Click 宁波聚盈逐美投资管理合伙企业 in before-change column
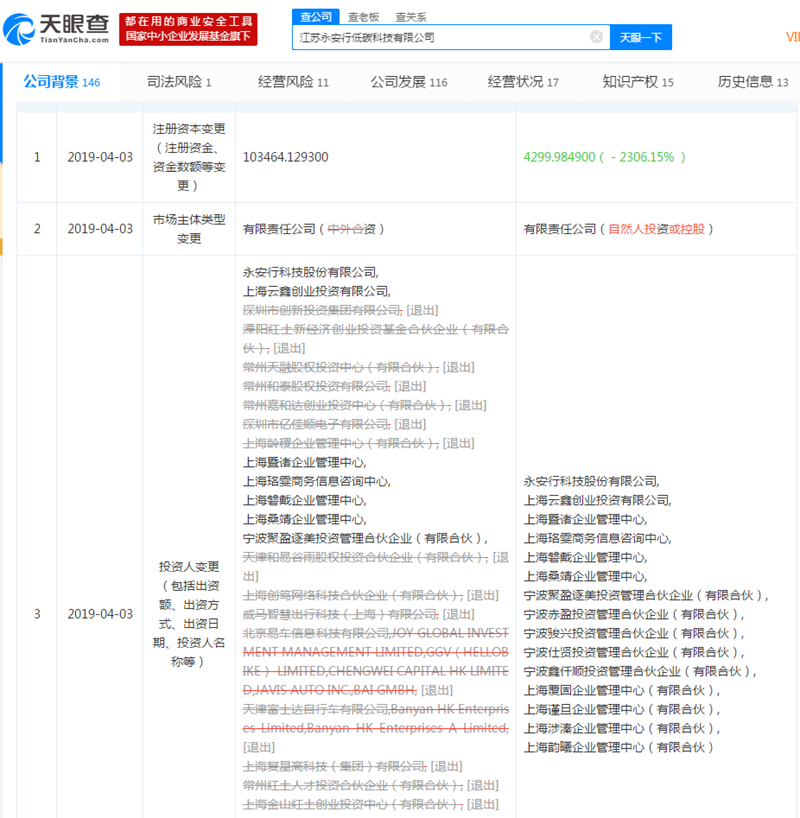Image resolution: width=800 pixels, height=818 pixels. click(x=365, y=538)
